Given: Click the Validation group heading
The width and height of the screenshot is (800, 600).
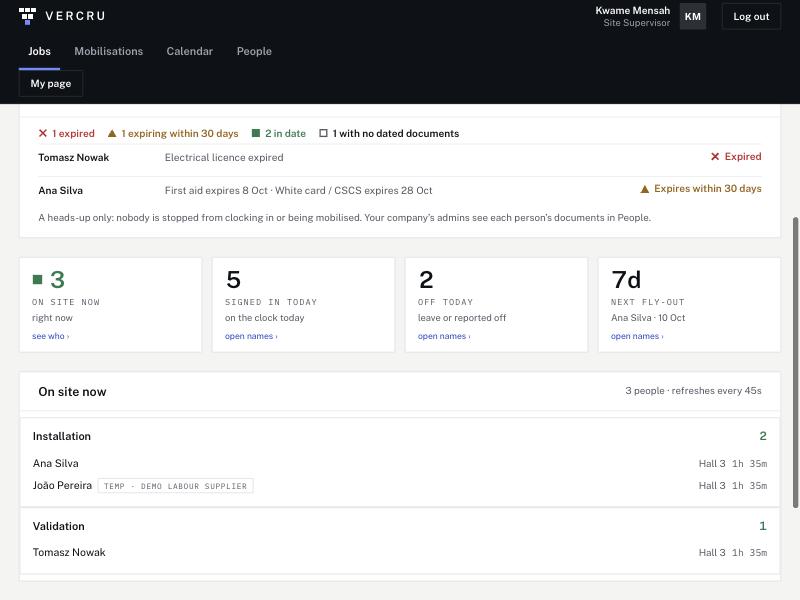Looking at the screenshot, I should (x=59, y=527).
